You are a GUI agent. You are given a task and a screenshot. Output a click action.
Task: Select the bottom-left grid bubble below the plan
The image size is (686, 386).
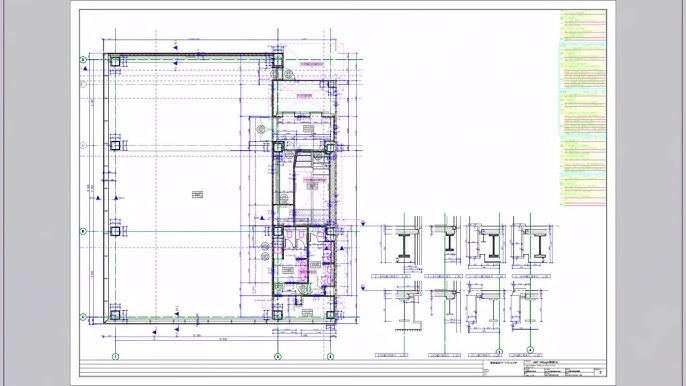point(116,357)
